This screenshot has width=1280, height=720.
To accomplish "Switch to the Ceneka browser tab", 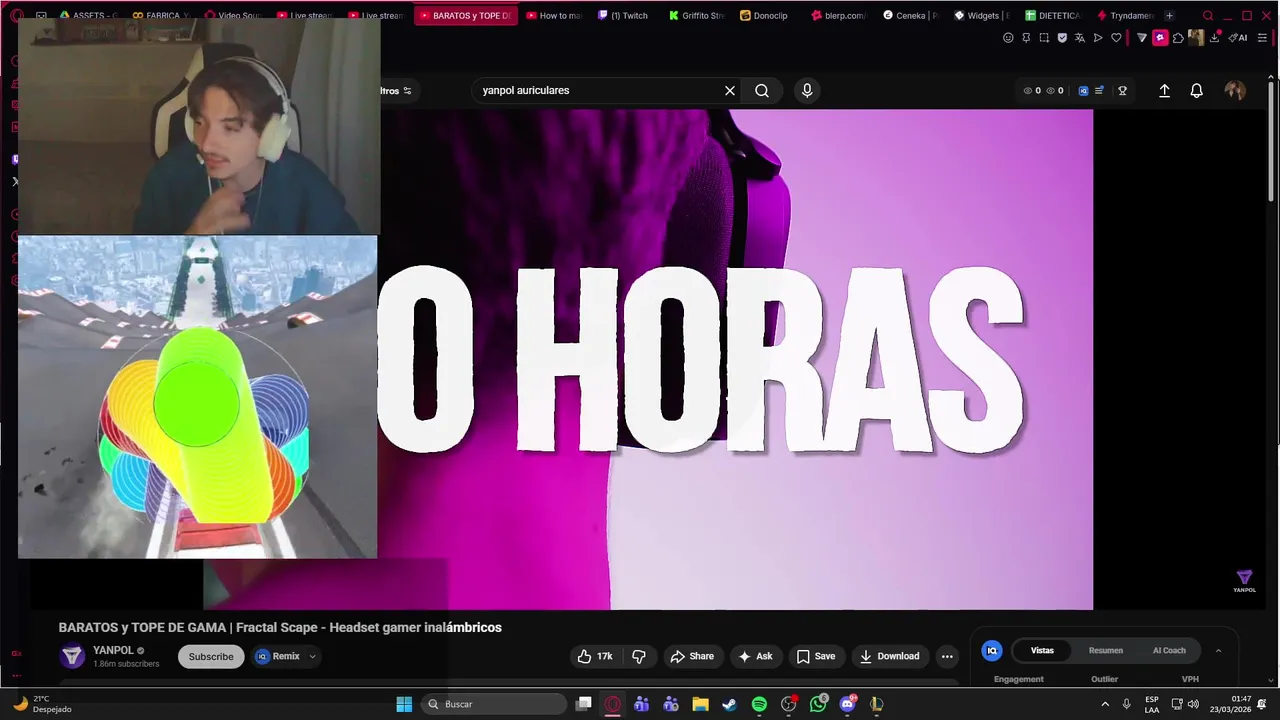I will [x=910, y=15].
